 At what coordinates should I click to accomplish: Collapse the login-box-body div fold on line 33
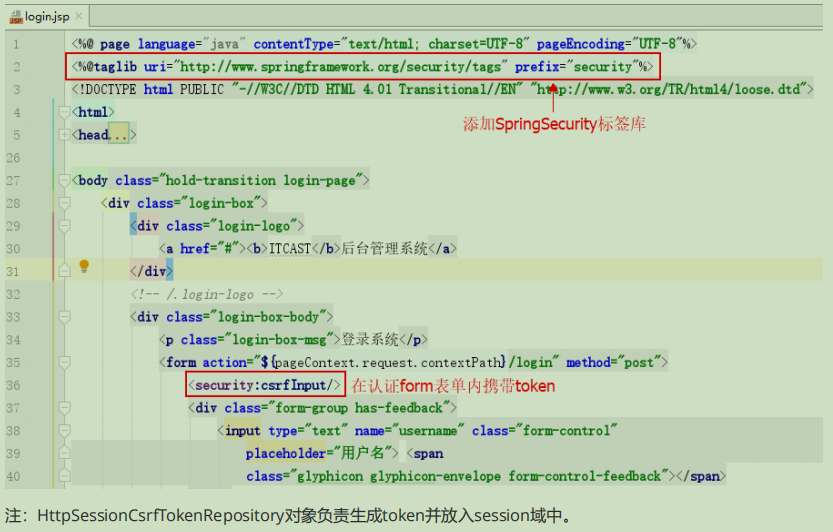click(64, 317)
